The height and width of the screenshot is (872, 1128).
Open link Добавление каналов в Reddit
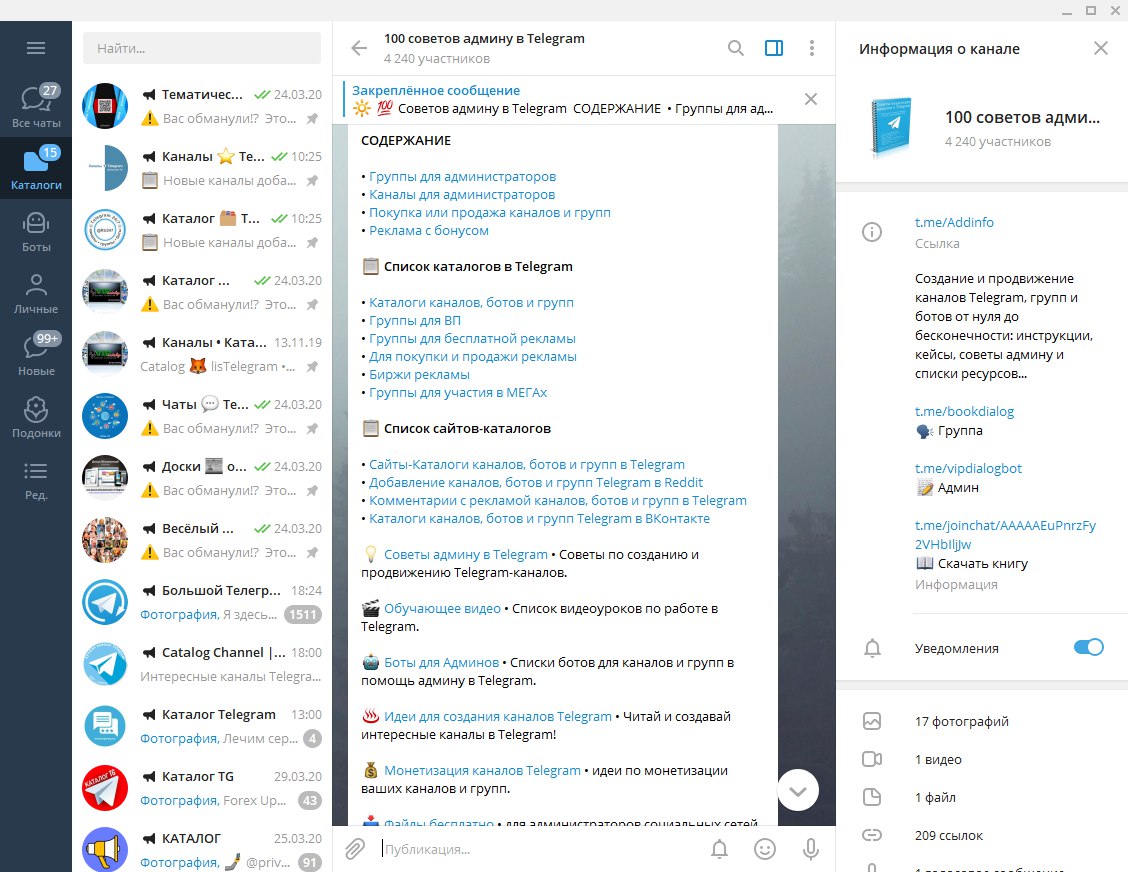click(536, 482)
